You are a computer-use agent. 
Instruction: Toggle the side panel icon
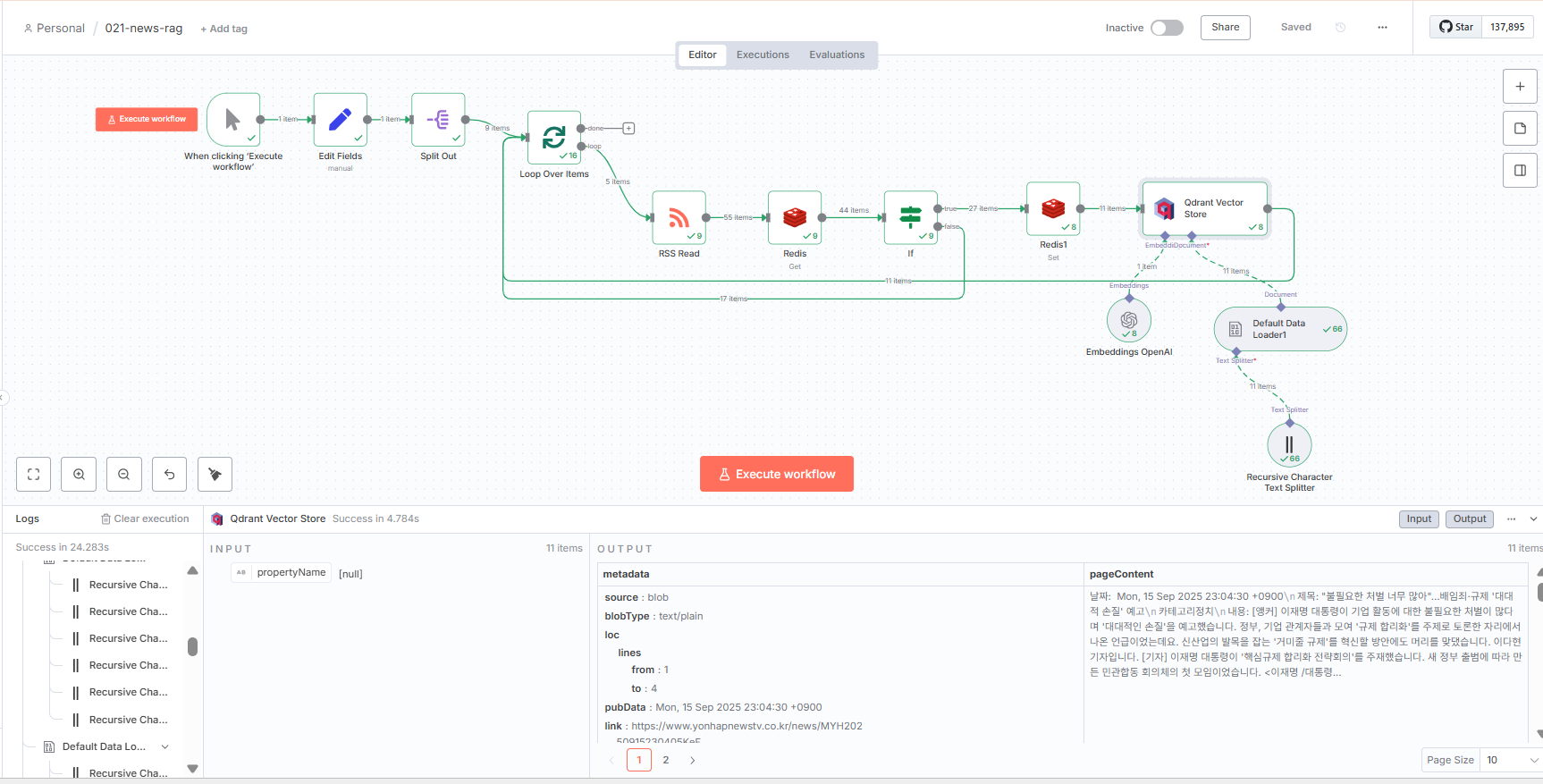(1520, 171)
